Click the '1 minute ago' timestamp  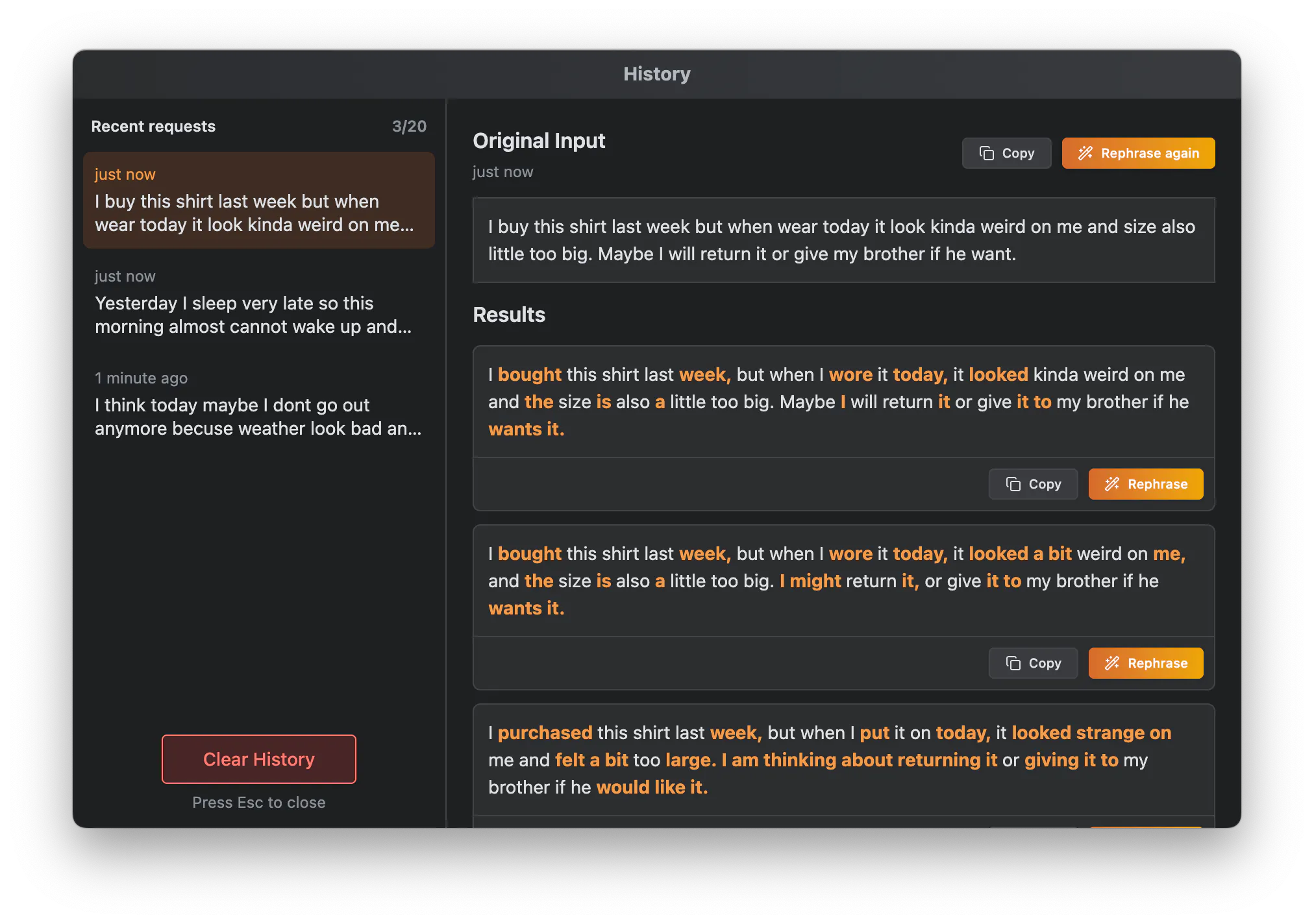pyautogui.click(x=141, y=378)
